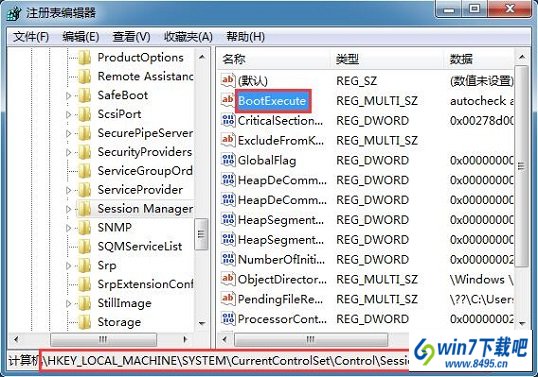Expand the StillImage tree node
538x377 pixels.
68,303
